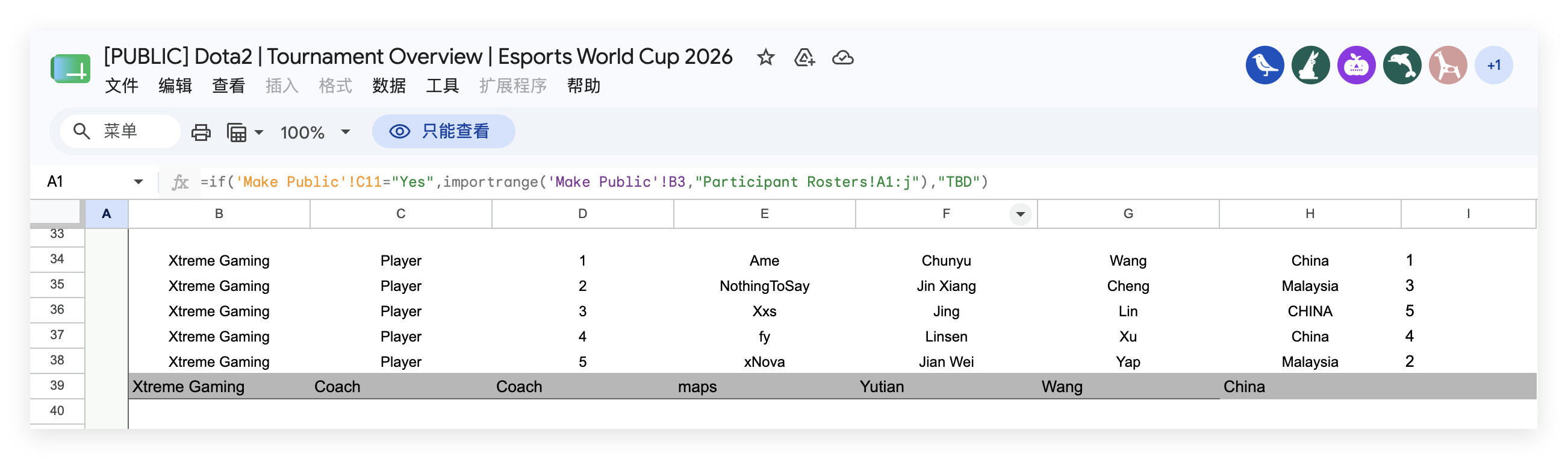Click cell with 'Yap'
1568x459 pixels.
pyautogui.click(x=1128, y=361)
